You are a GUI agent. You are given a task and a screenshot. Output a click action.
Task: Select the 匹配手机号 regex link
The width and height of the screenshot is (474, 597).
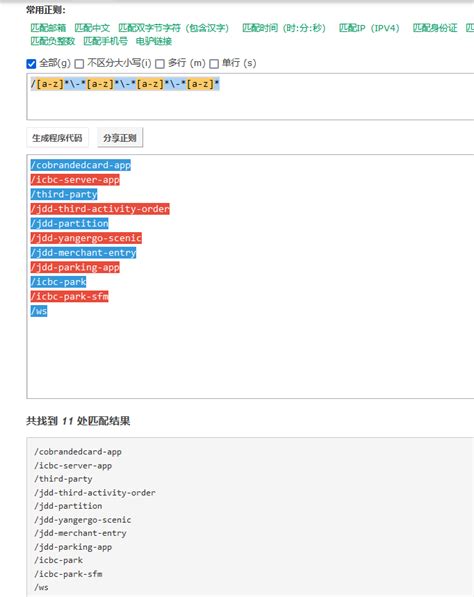pyautogui.click(x=105, y=41)
